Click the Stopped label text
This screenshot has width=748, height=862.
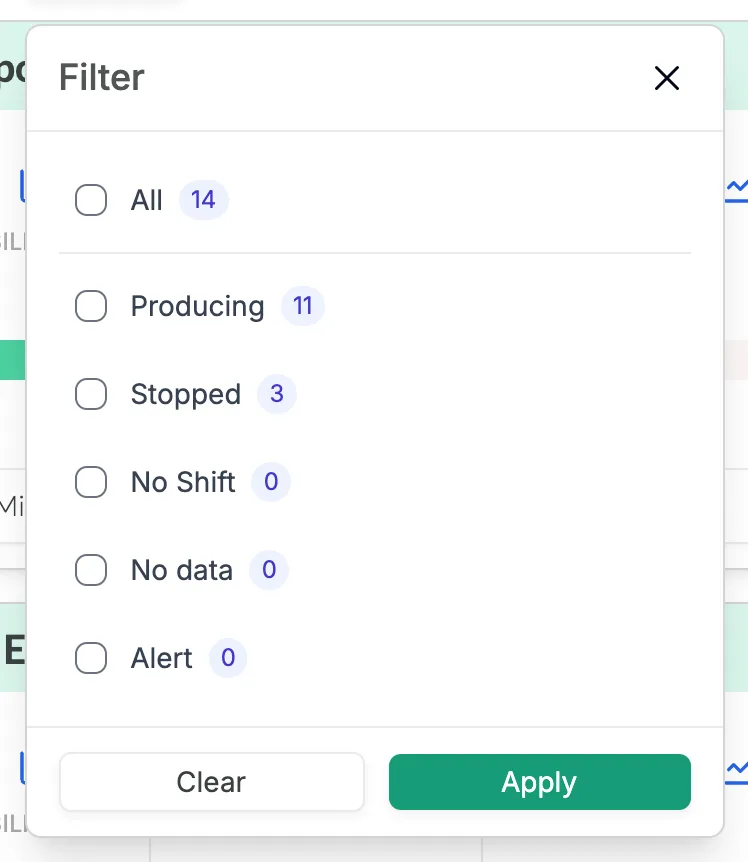[x=186, y=394]
